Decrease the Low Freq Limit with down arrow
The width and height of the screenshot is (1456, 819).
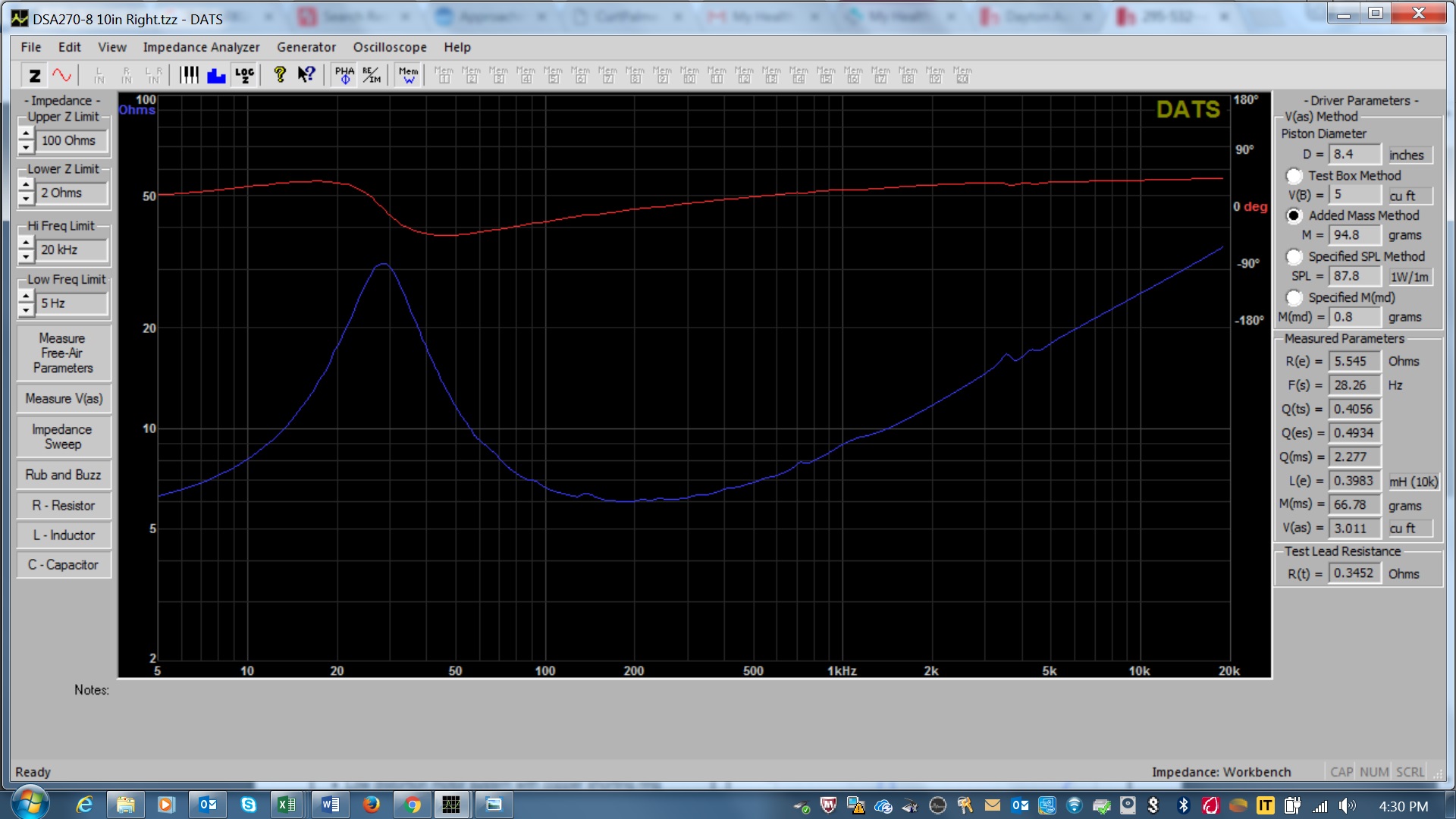[x=26, y=310]
